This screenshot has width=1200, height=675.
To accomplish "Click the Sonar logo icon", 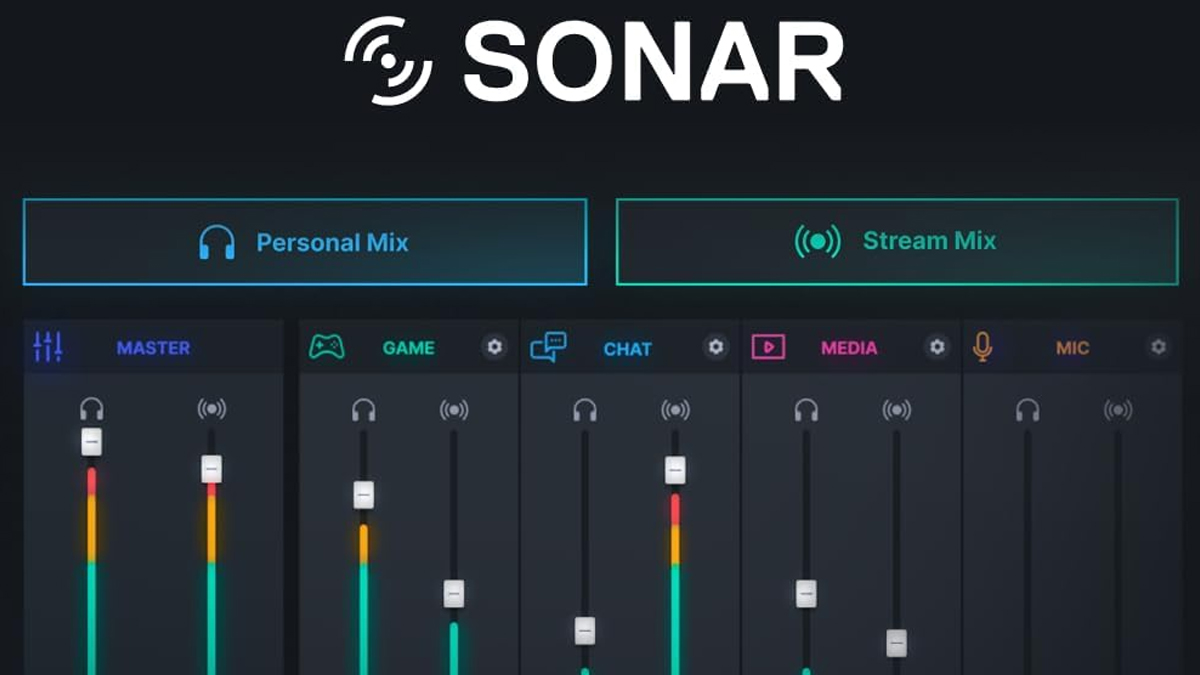I will (x=388, y=59).
